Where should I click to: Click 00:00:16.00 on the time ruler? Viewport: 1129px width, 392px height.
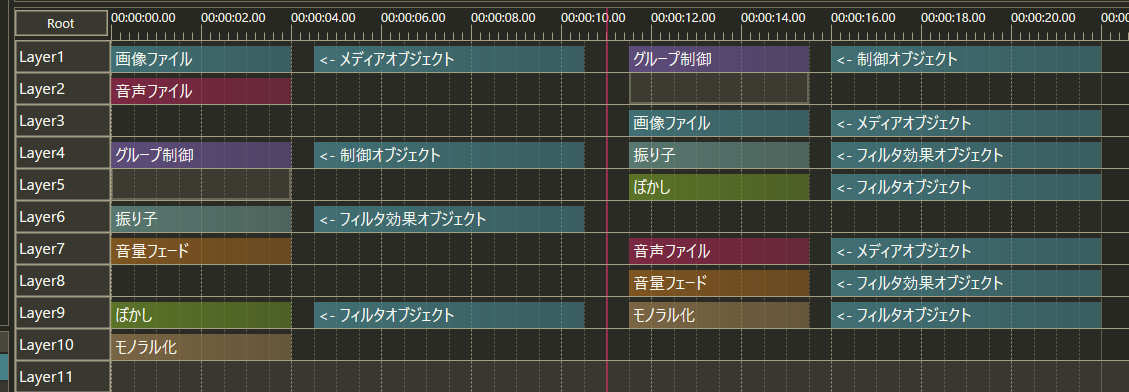(x=863, y=17)
